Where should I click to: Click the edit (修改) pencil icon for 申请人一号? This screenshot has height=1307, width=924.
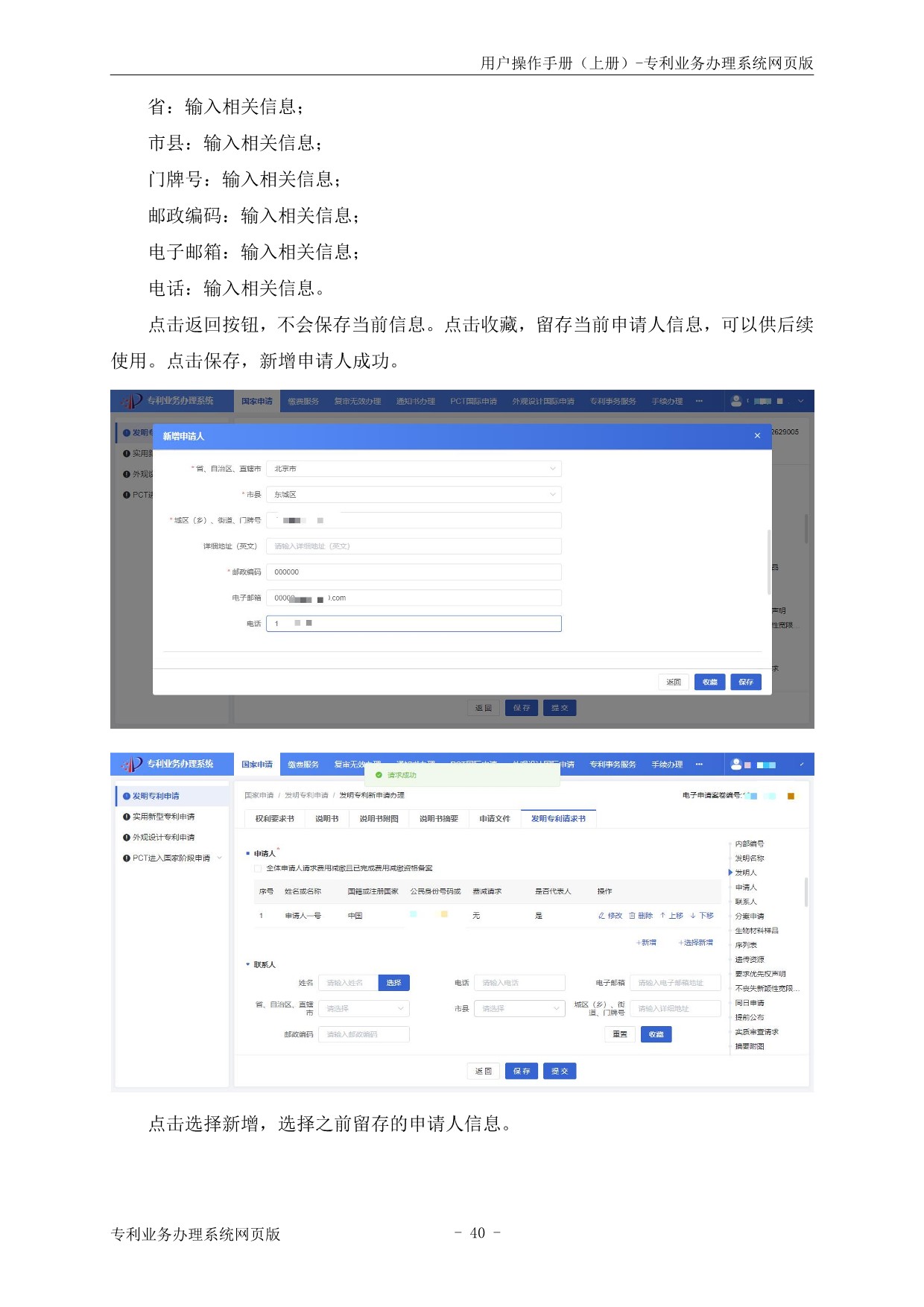[x=602, y=916]
